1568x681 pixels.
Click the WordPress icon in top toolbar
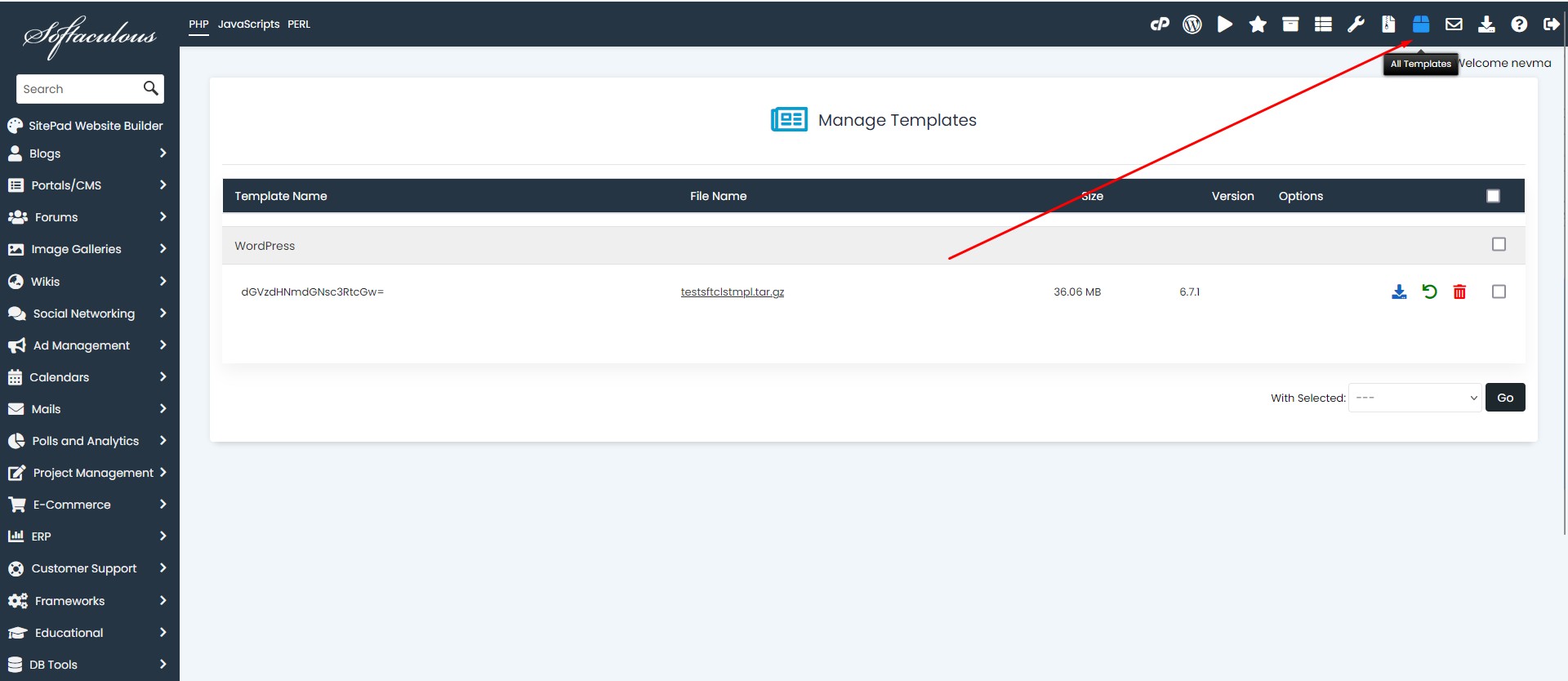point(1192,24)
